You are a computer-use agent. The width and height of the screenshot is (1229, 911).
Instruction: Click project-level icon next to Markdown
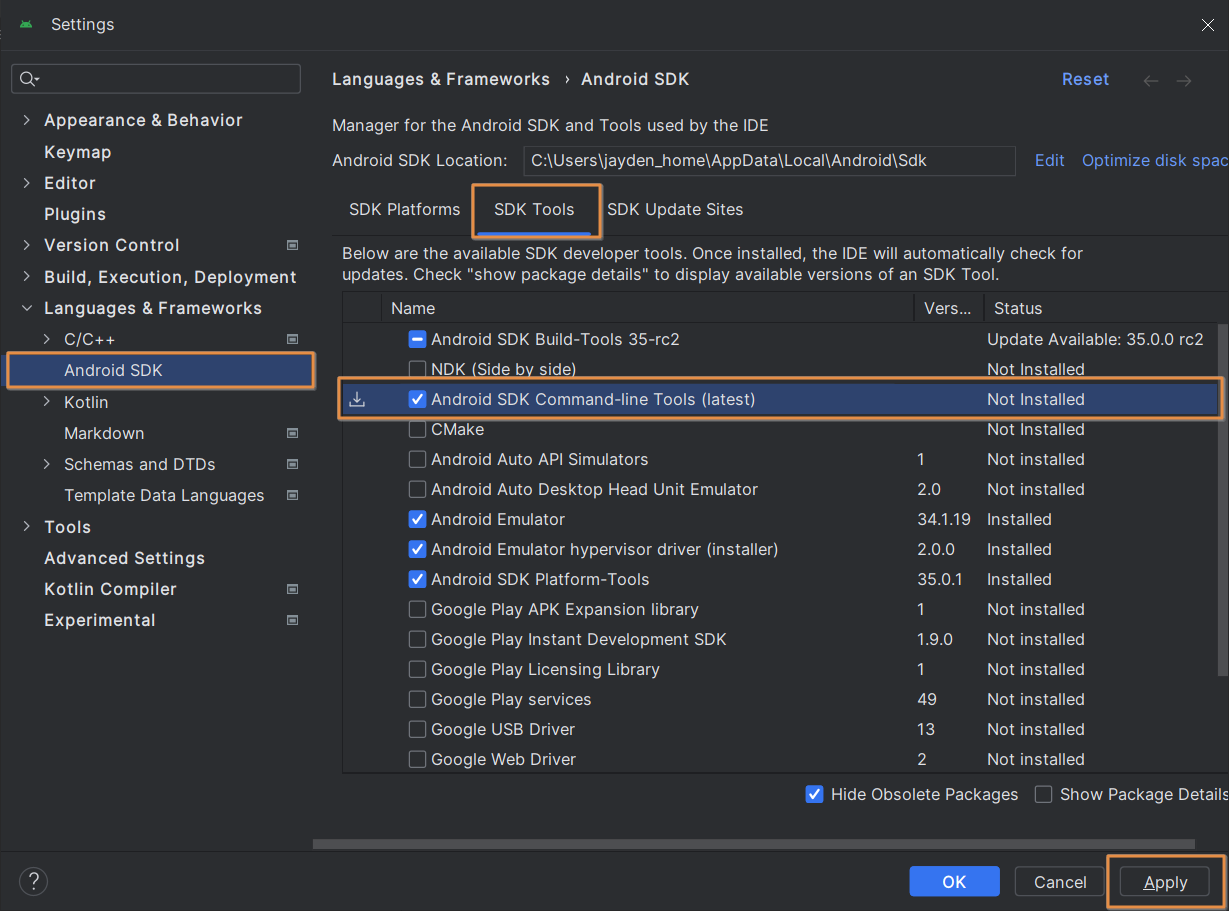[293, 433]
